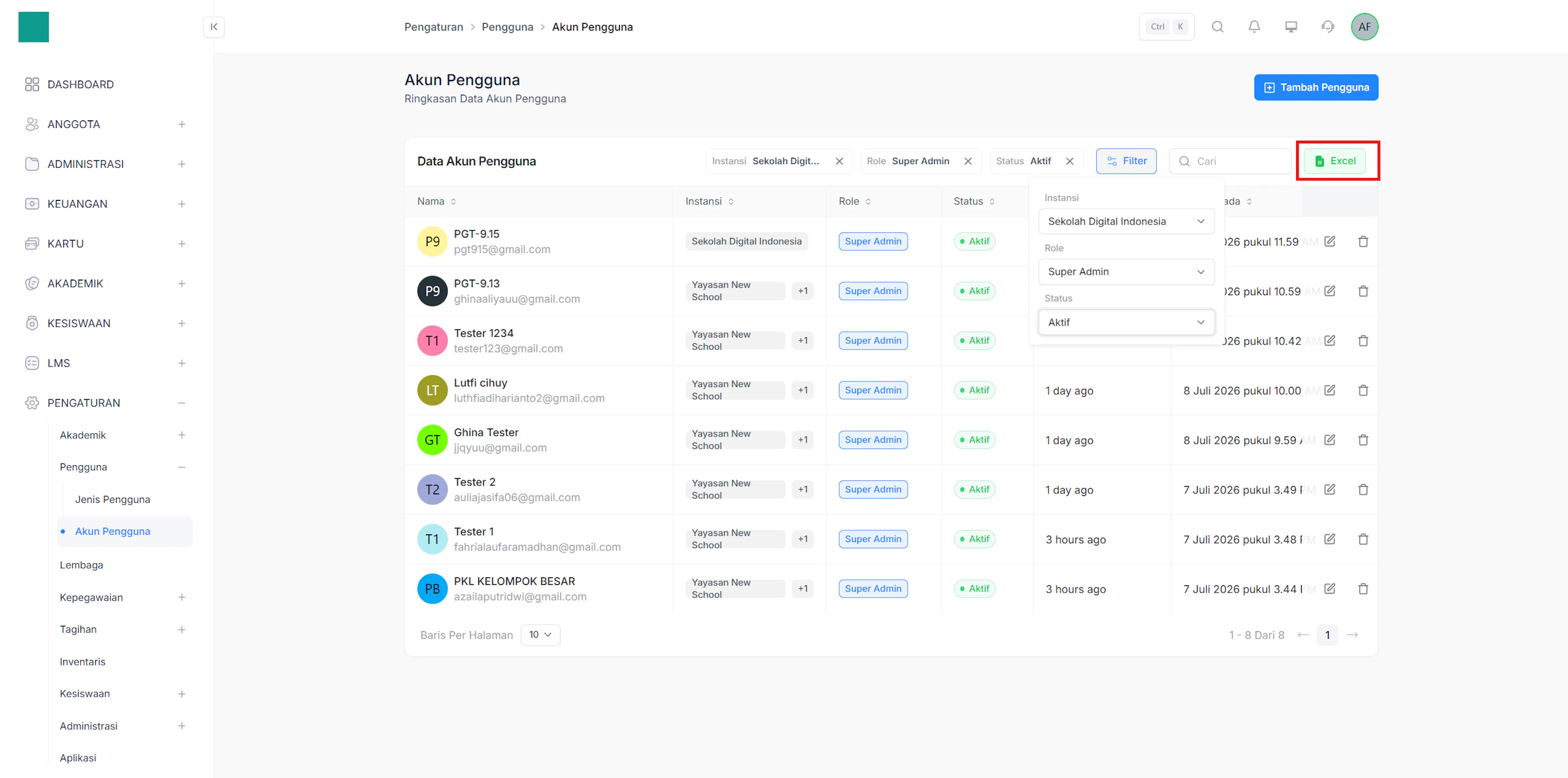Collapse the sidebar with the arrow icon

point(214,27)
